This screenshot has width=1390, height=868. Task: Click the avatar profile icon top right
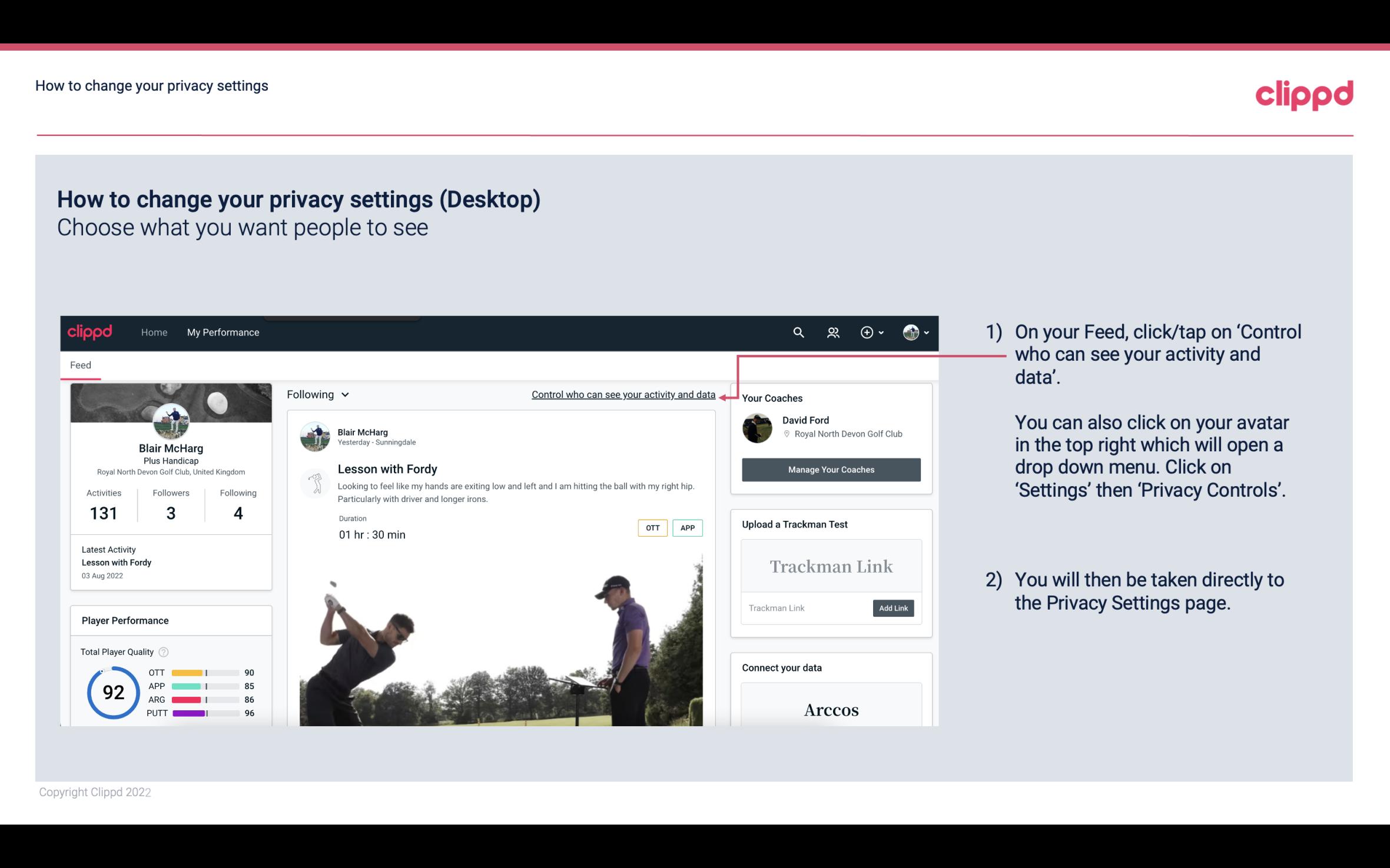click(x=910, y=331)
